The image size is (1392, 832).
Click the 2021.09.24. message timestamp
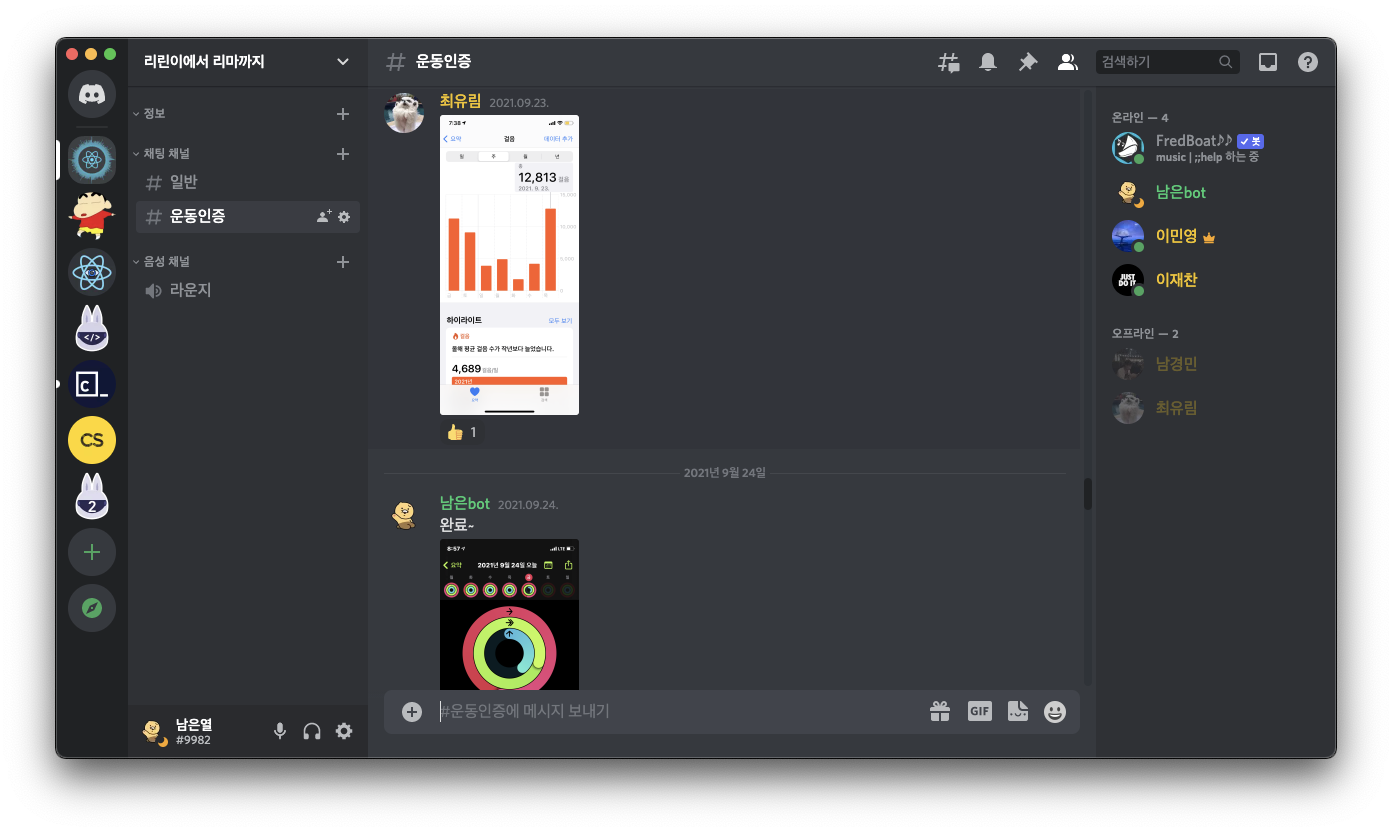click(527, 505)
